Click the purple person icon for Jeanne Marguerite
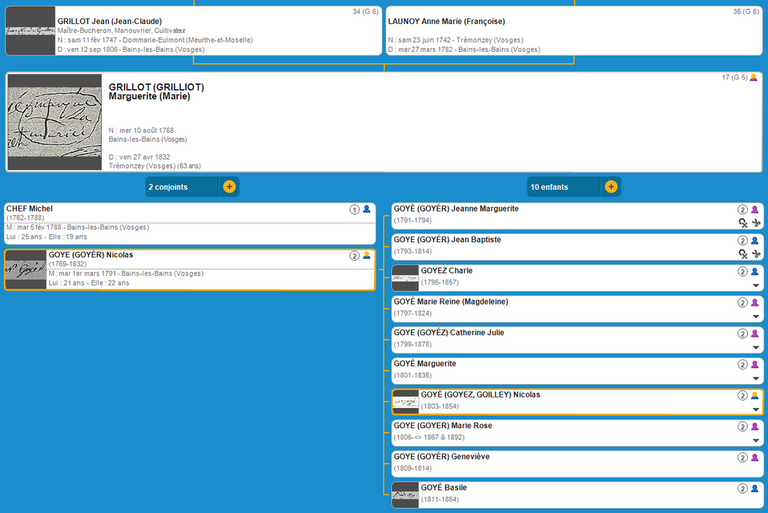Image resolution: width=768 pixels, height=513 pixels. [x=755, y=209]
